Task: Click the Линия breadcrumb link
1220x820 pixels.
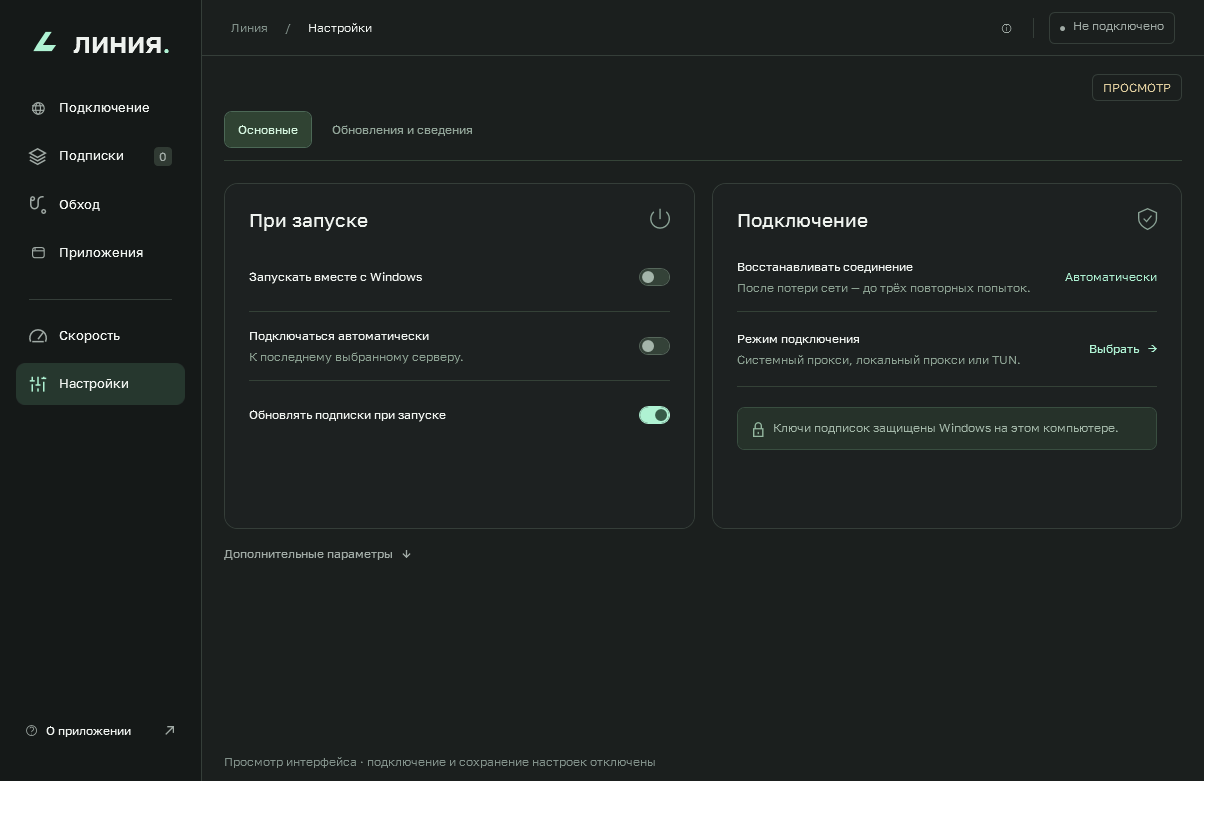Action: pos(249,28)
